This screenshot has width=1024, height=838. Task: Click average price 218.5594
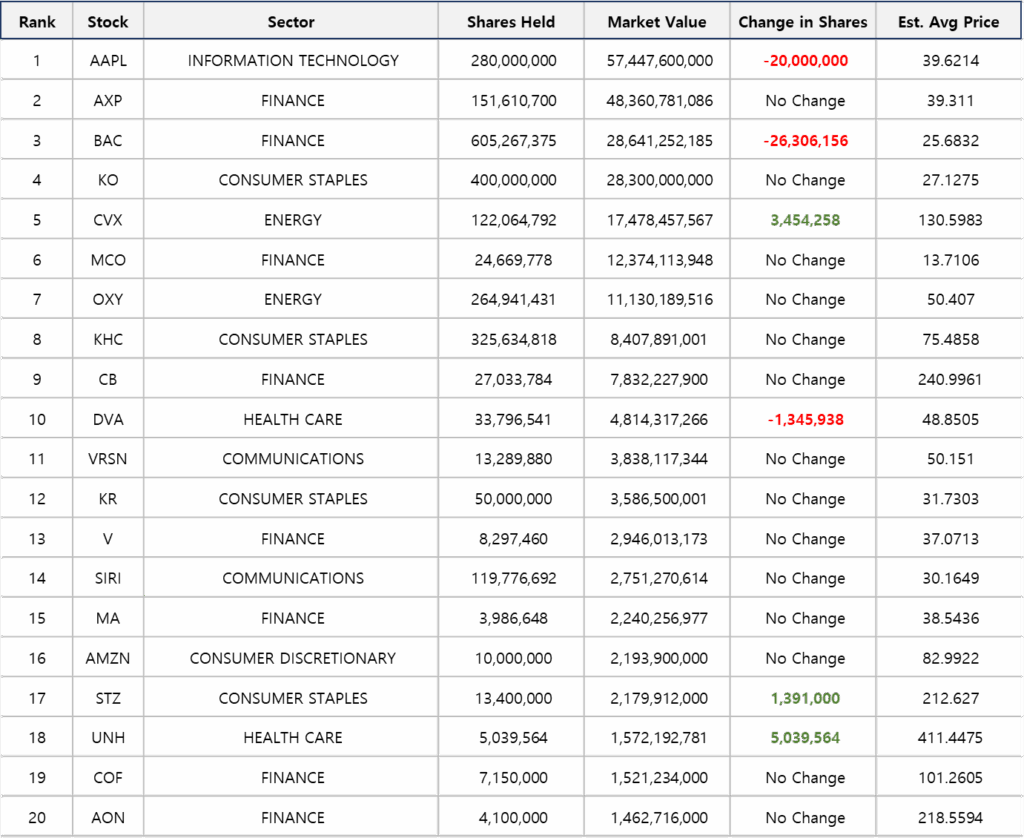tap(950, 817)
